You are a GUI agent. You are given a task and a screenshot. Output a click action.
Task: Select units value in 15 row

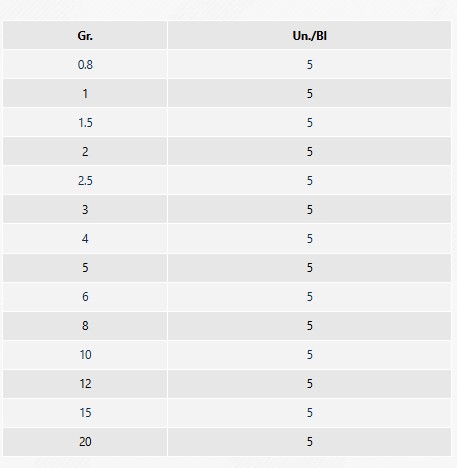pos(309,412)
